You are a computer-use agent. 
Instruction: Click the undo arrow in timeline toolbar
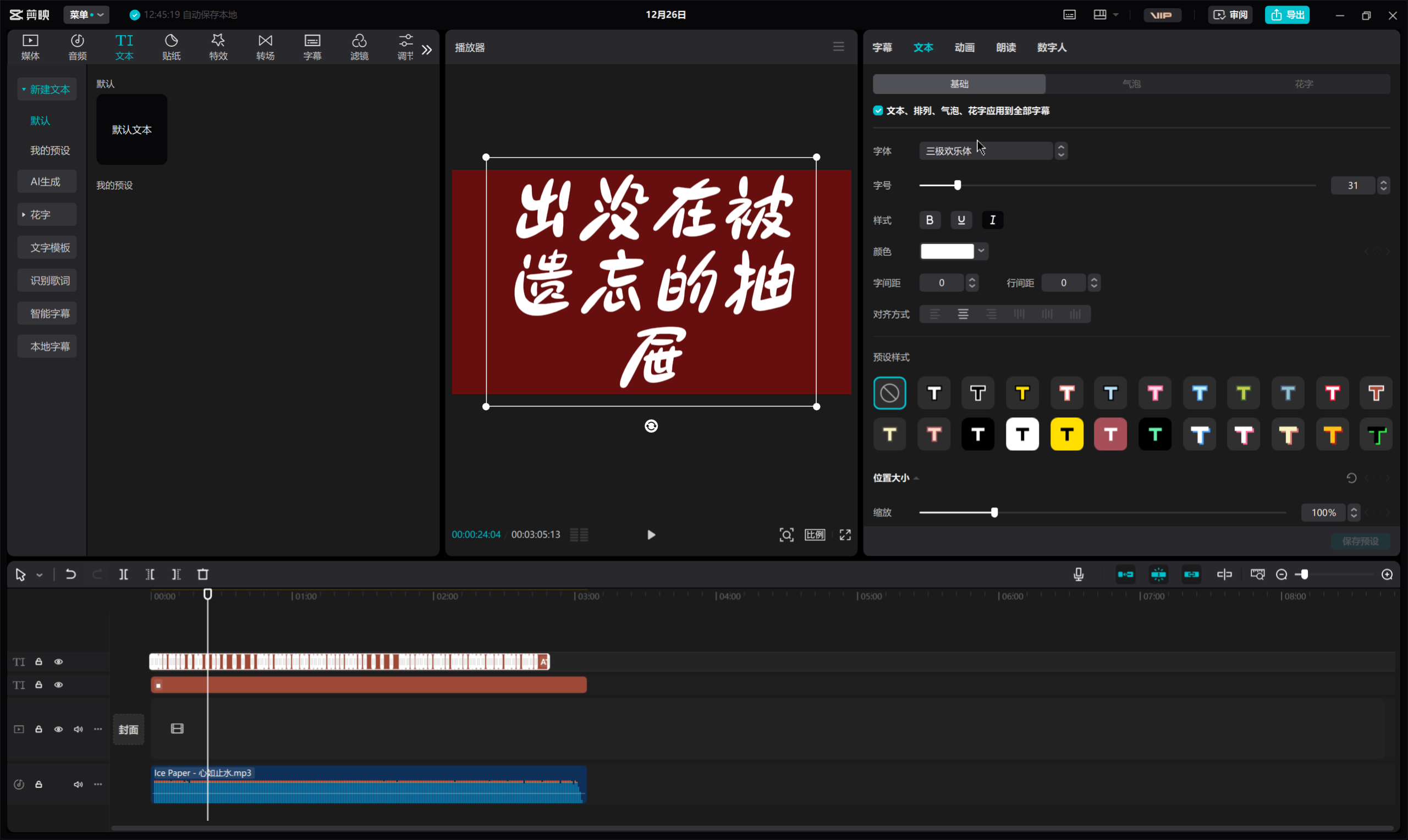coord(71,574)
